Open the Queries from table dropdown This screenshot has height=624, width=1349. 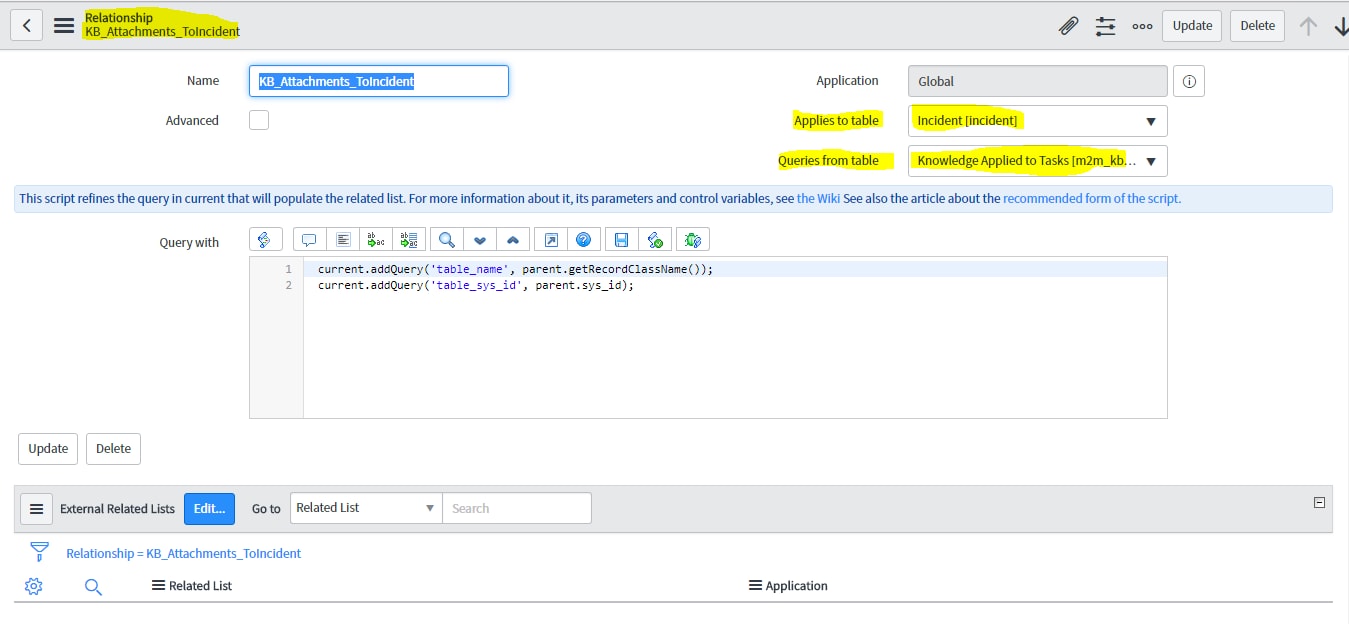(x=1037, y=161)
